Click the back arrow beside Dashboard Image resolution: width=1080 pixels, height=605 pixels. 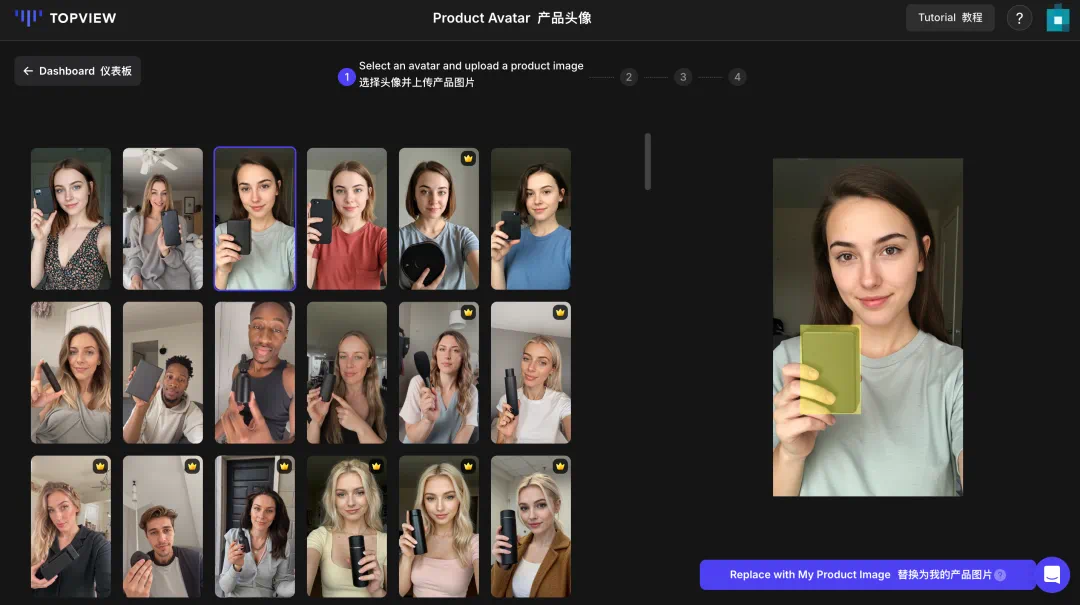click(28, 71)
